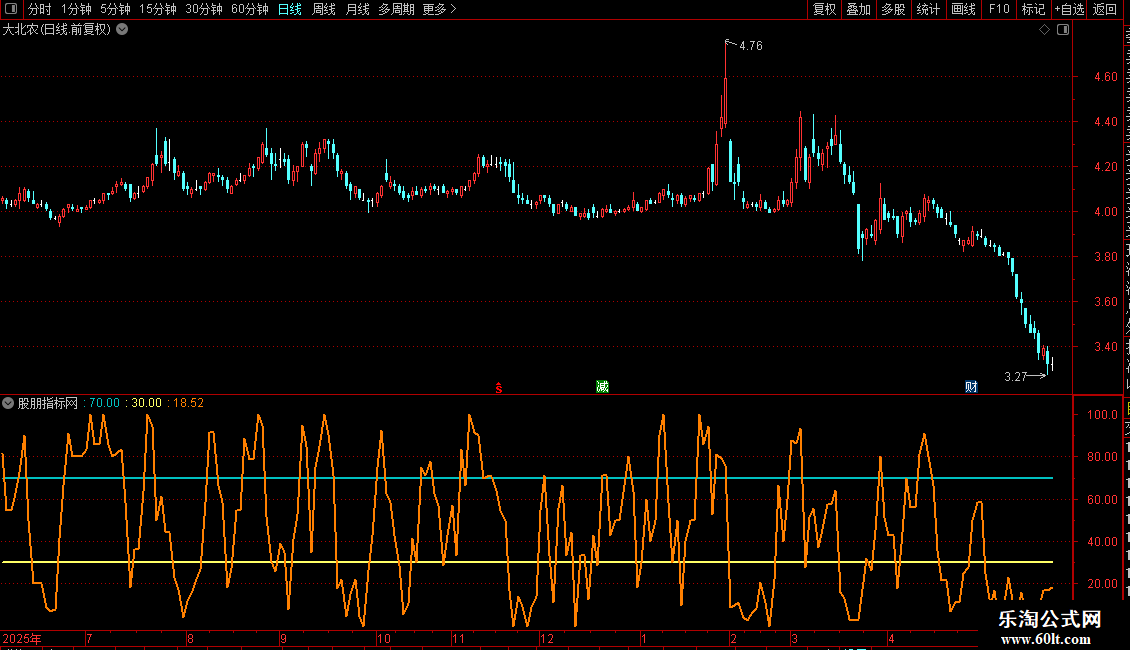Click the panel layout icon at top-left
1130x650 pixels.
[x=11, y=9]
